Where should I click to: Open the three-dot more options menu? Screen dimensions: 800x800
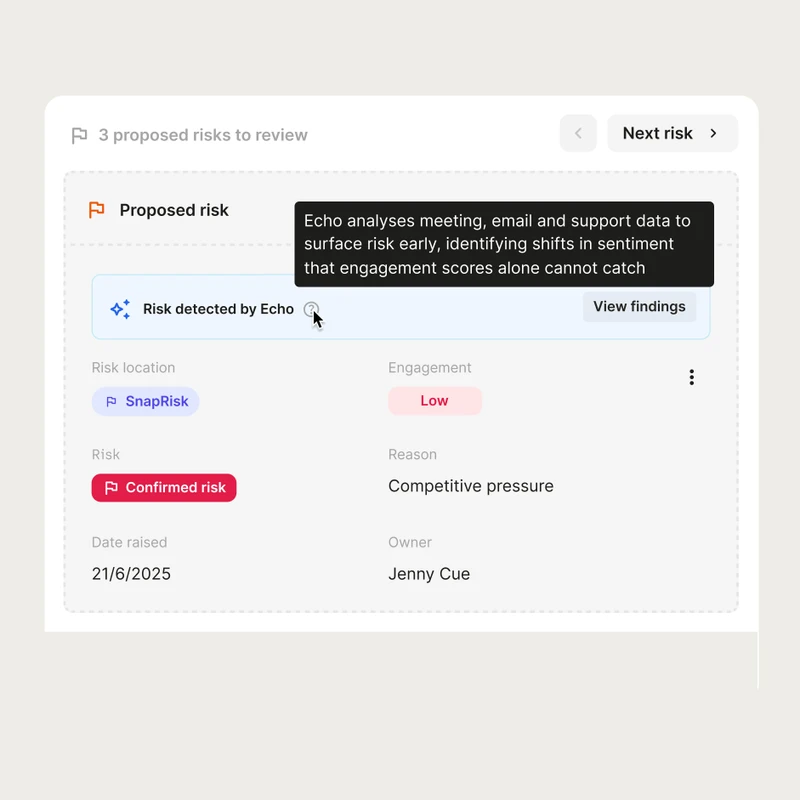pyautogui.click(x=691, y=378)
